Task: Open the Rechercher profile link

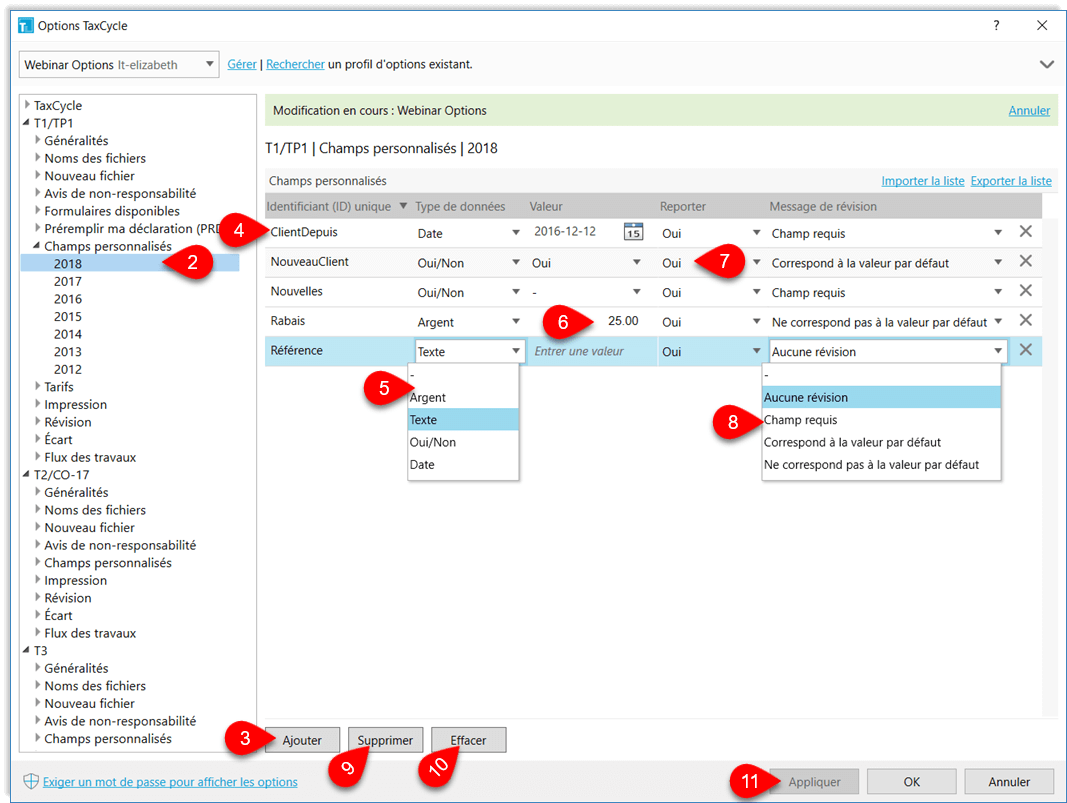Action: click(295, 65)
